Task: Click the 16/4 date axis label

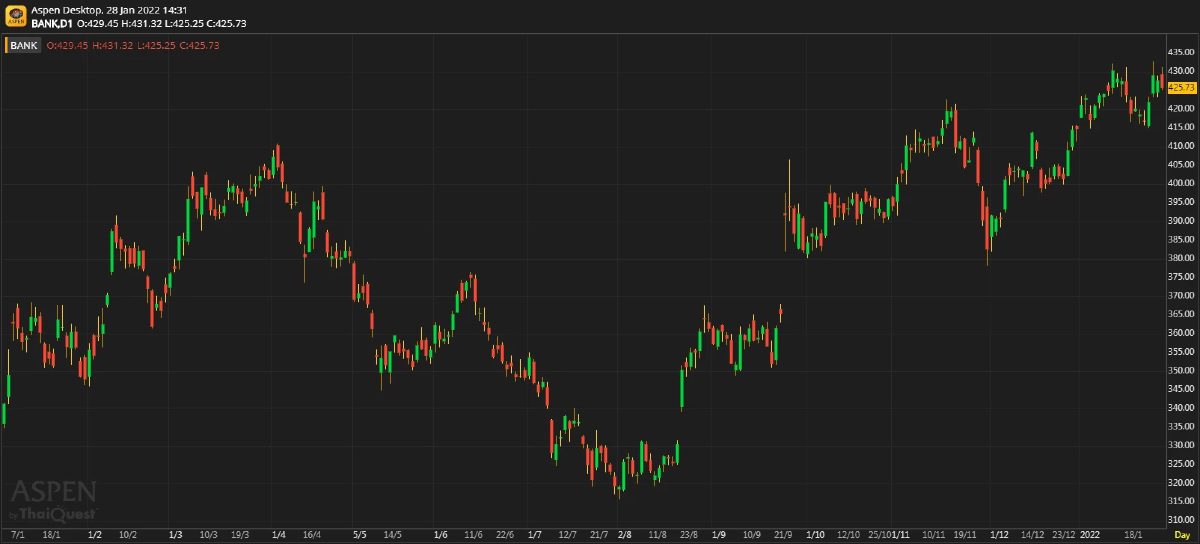Action: point(312,535)
